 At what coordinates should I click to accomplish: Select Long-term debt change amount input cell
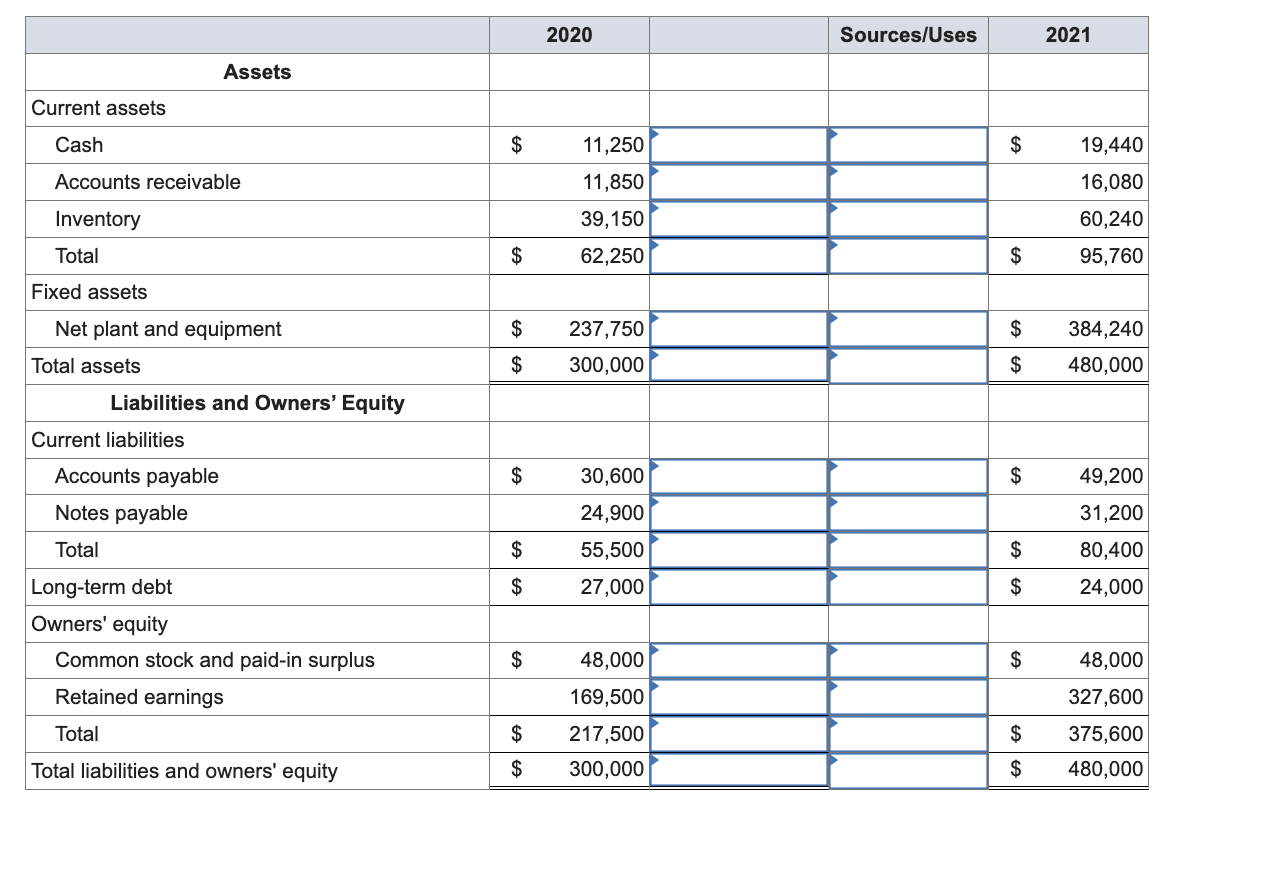pyautogui.click(x=739, y=587)
